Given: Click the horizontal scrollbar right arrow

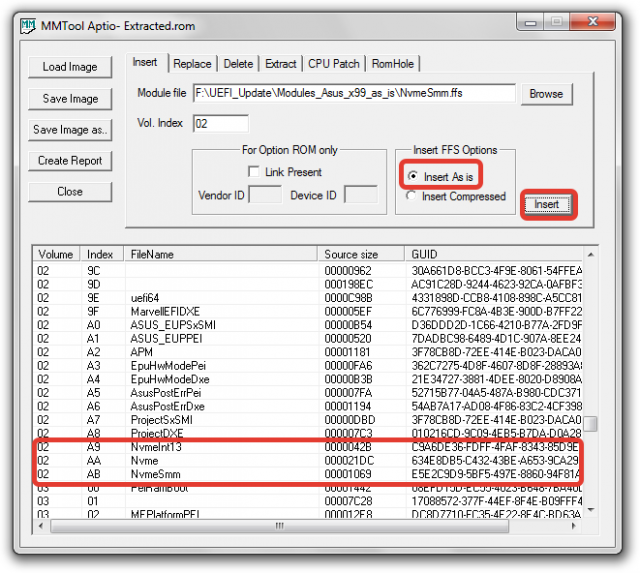Looking at the screenshot, I should coord(574,526).
